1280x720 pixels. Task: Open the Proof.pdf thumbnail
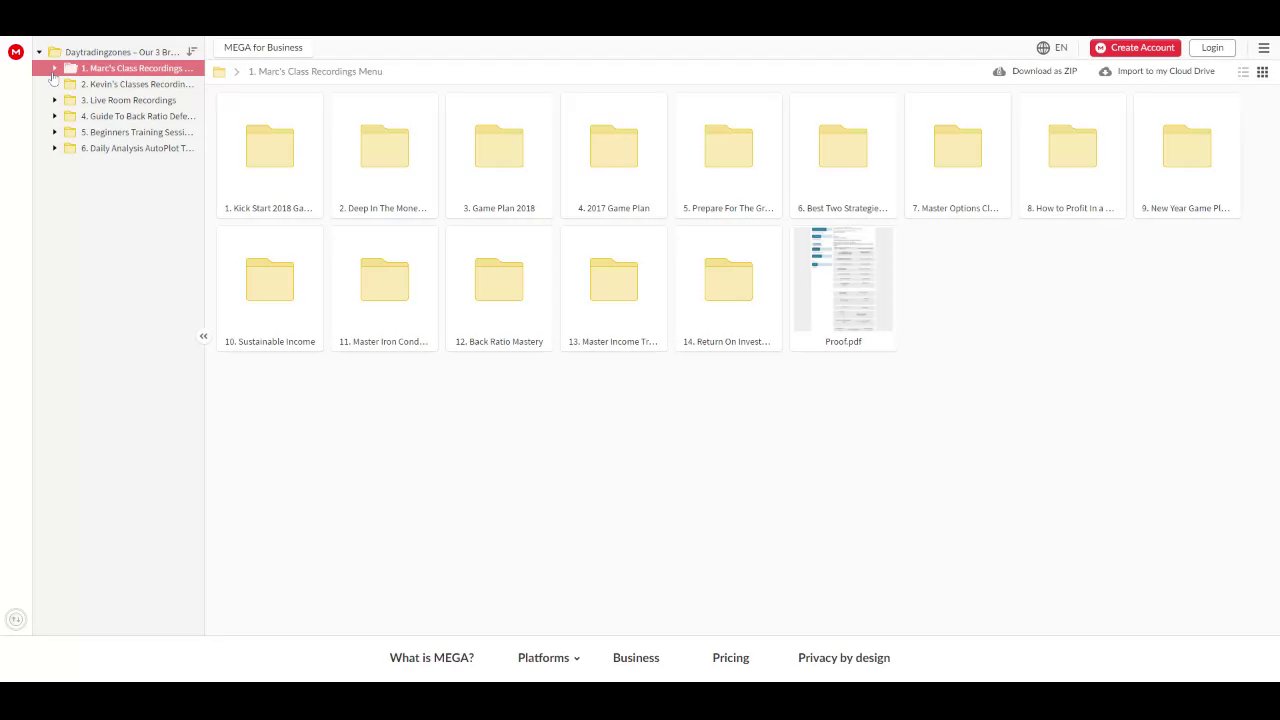843,279
